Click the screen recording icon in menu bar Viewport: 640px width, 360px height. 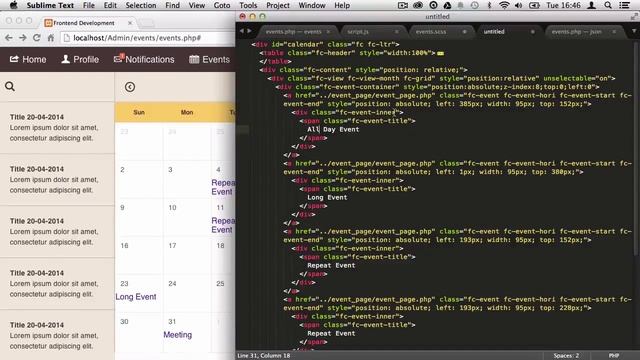[403, 5]
